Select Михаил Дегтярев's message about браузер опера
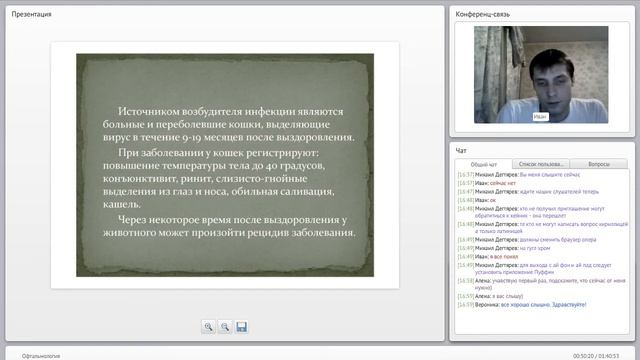Viewport: 640px width, 360px height. coord(527,240)
